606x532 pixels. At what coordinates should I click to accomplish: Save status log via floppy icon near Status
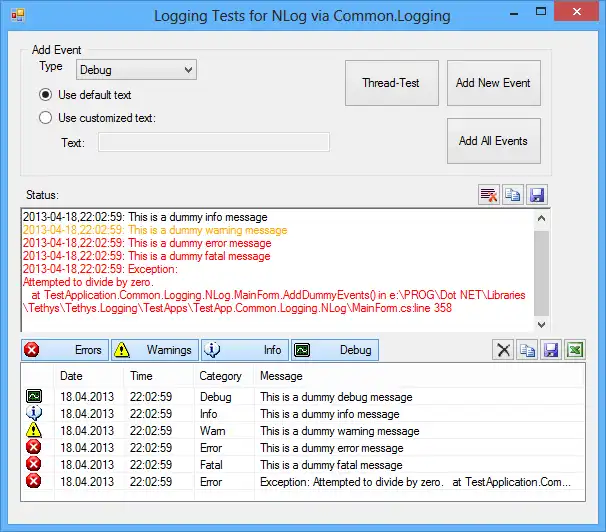point(537,195)
